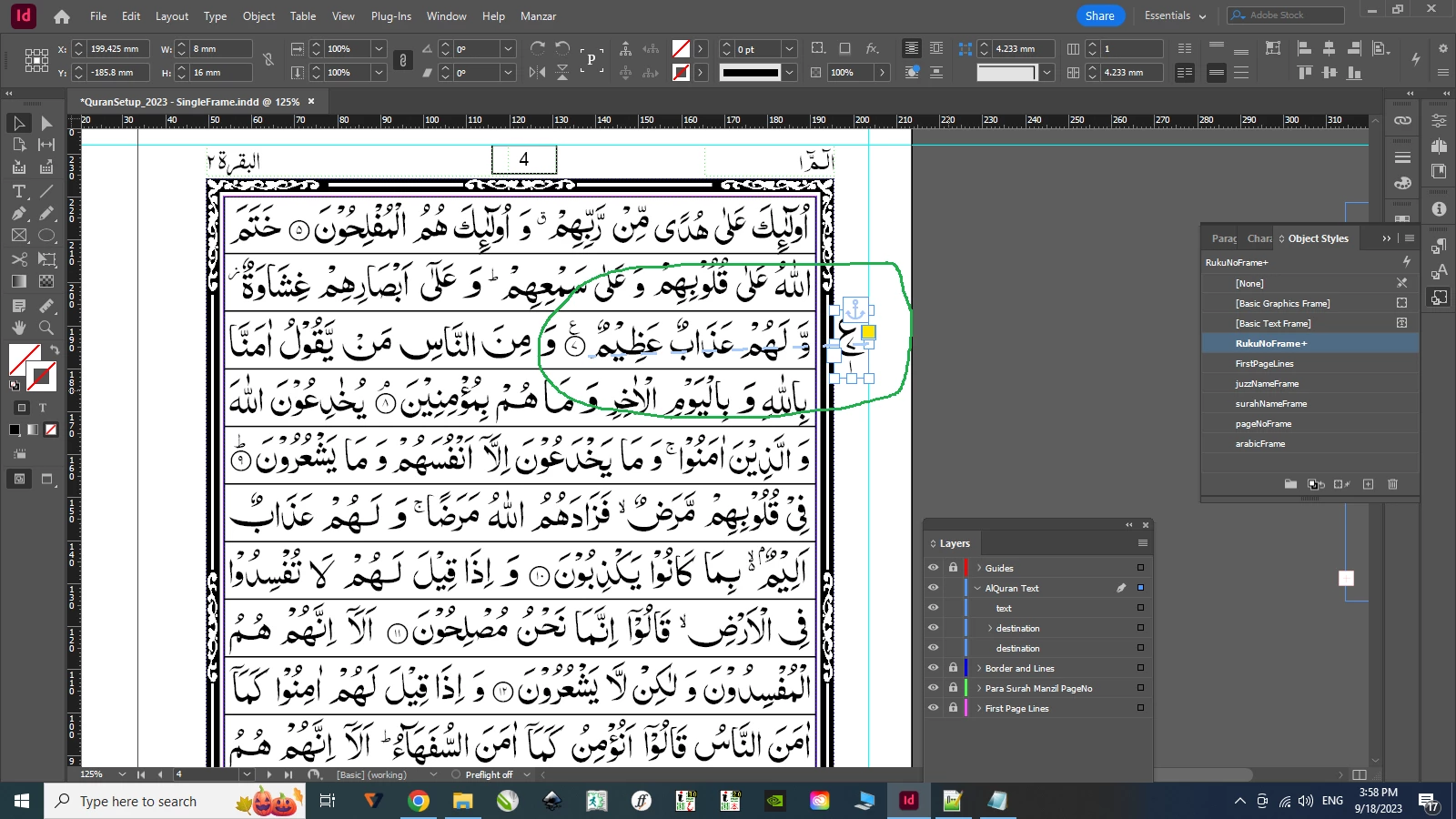
Task: Select the Hand tool
Action: tap(19, 328)
